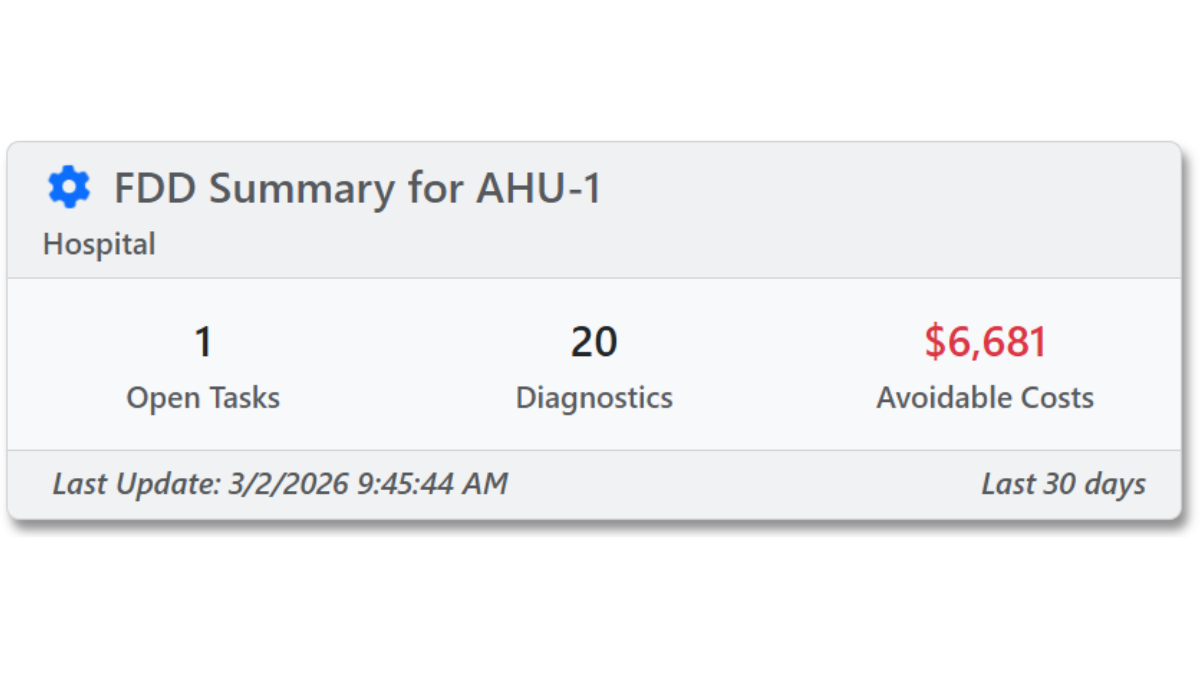Open the "Avoidable Costs" label
Viewport: 1200px width, 675px height.
coord(985,398)
